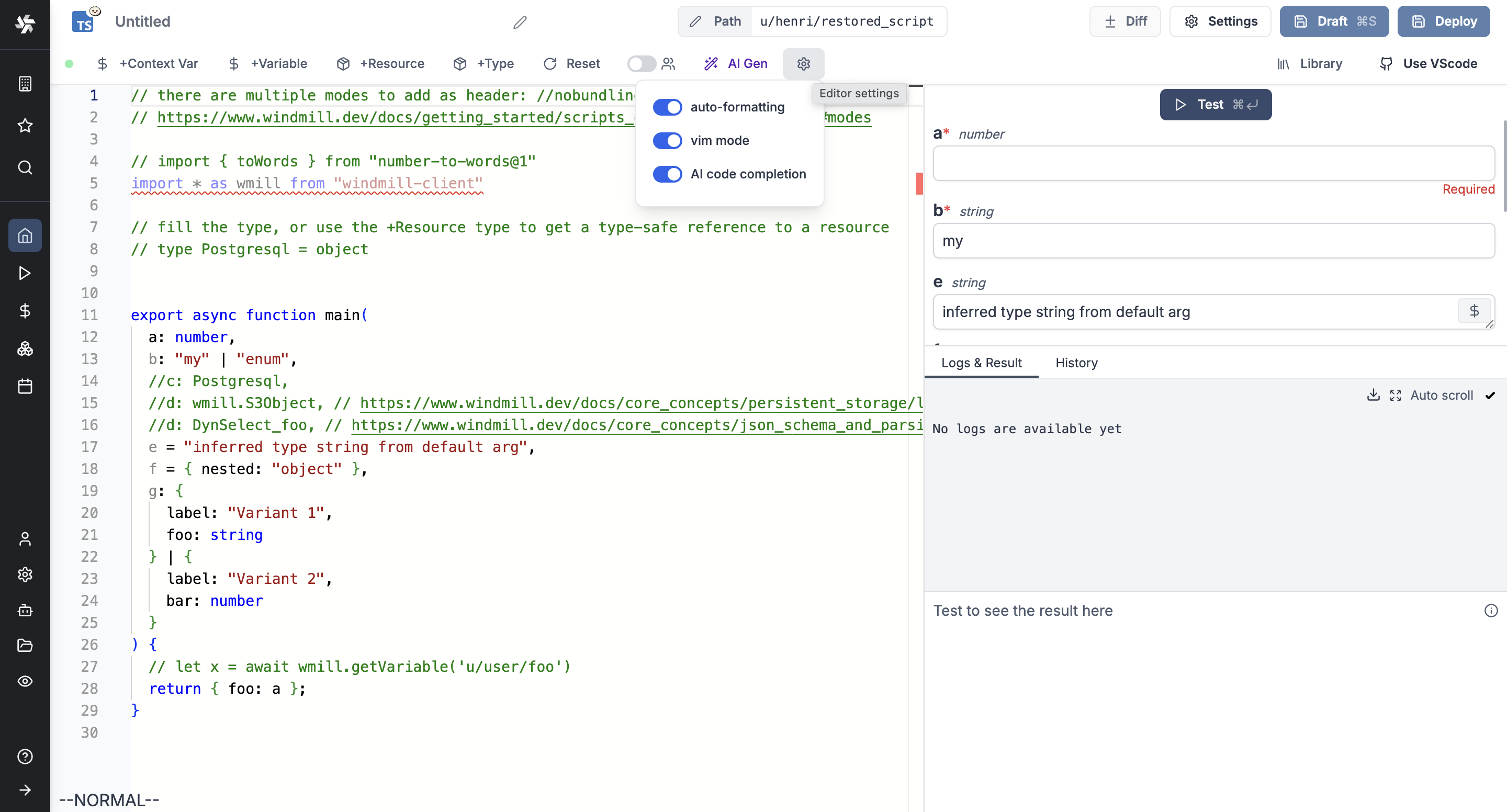This screenshot has width=1507, height=812.
Task: Switch to the History tab
Action: (x=1076, y=363)
